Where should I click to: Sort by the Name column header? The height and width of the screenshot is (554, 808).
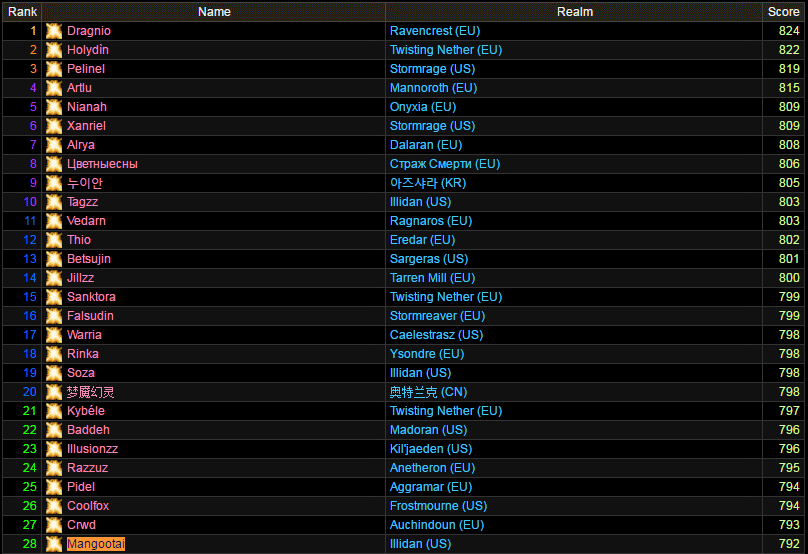pyautogui.click(x=214, y=12)
